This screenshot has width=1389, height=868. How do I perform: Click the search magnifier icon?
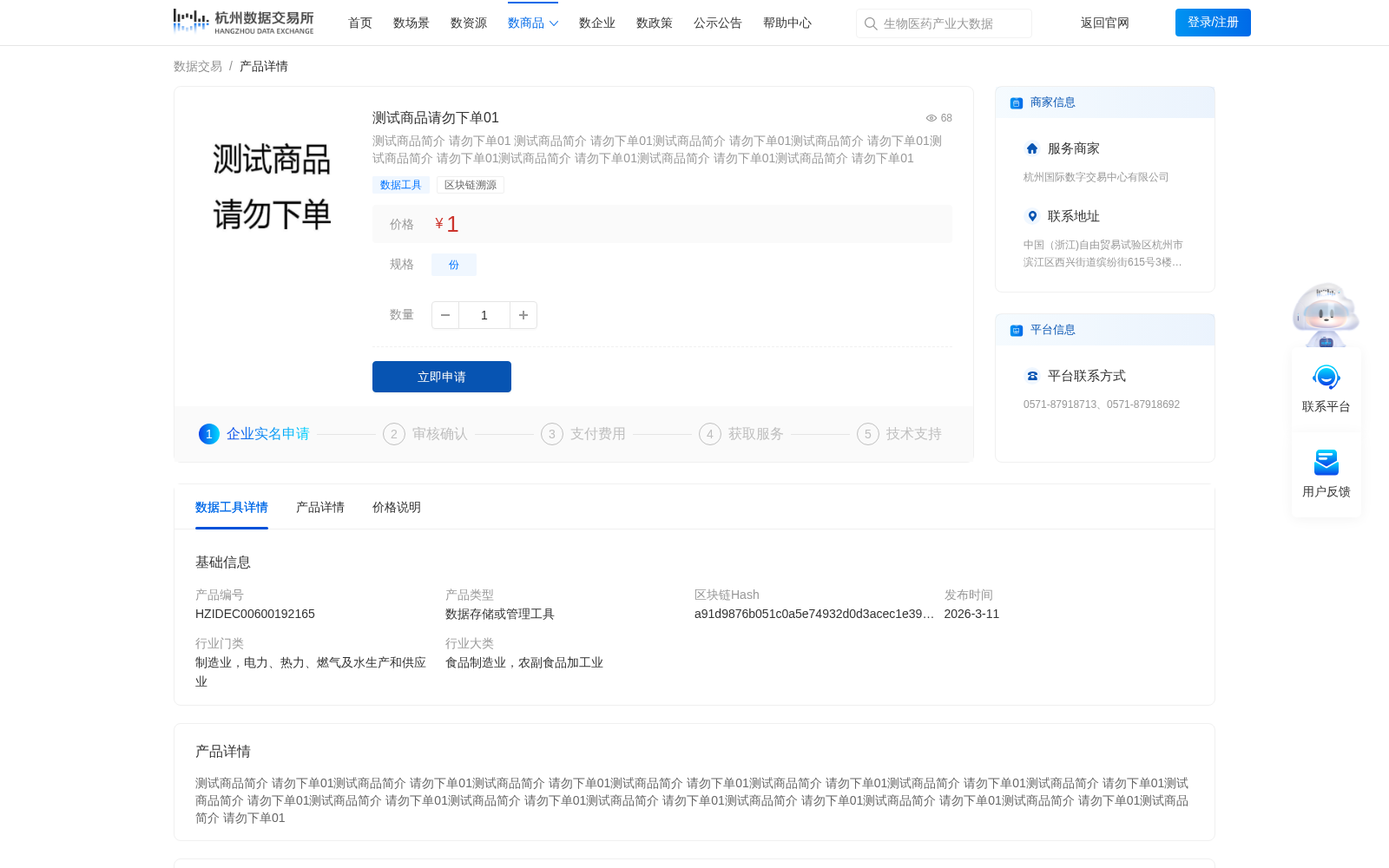[871, 23]
